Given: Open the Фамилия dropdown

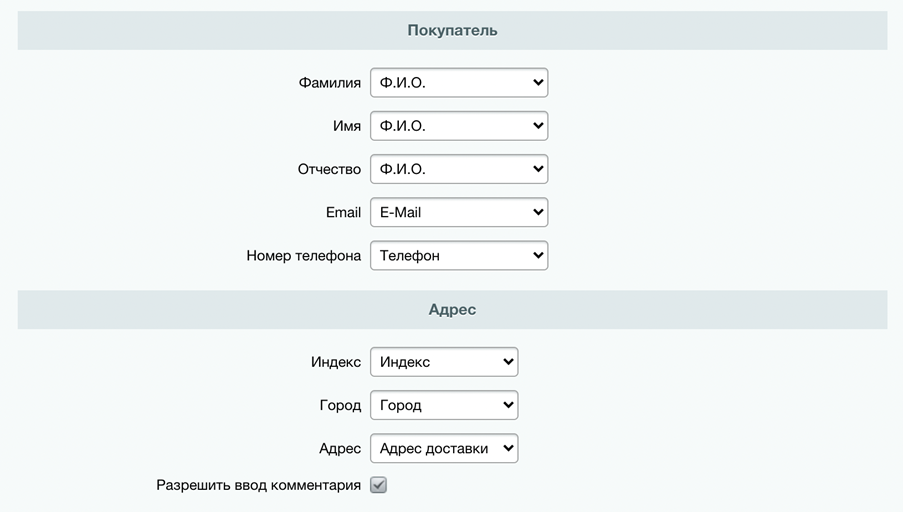Looking at the screenshot, I should [x=458, y=83].
